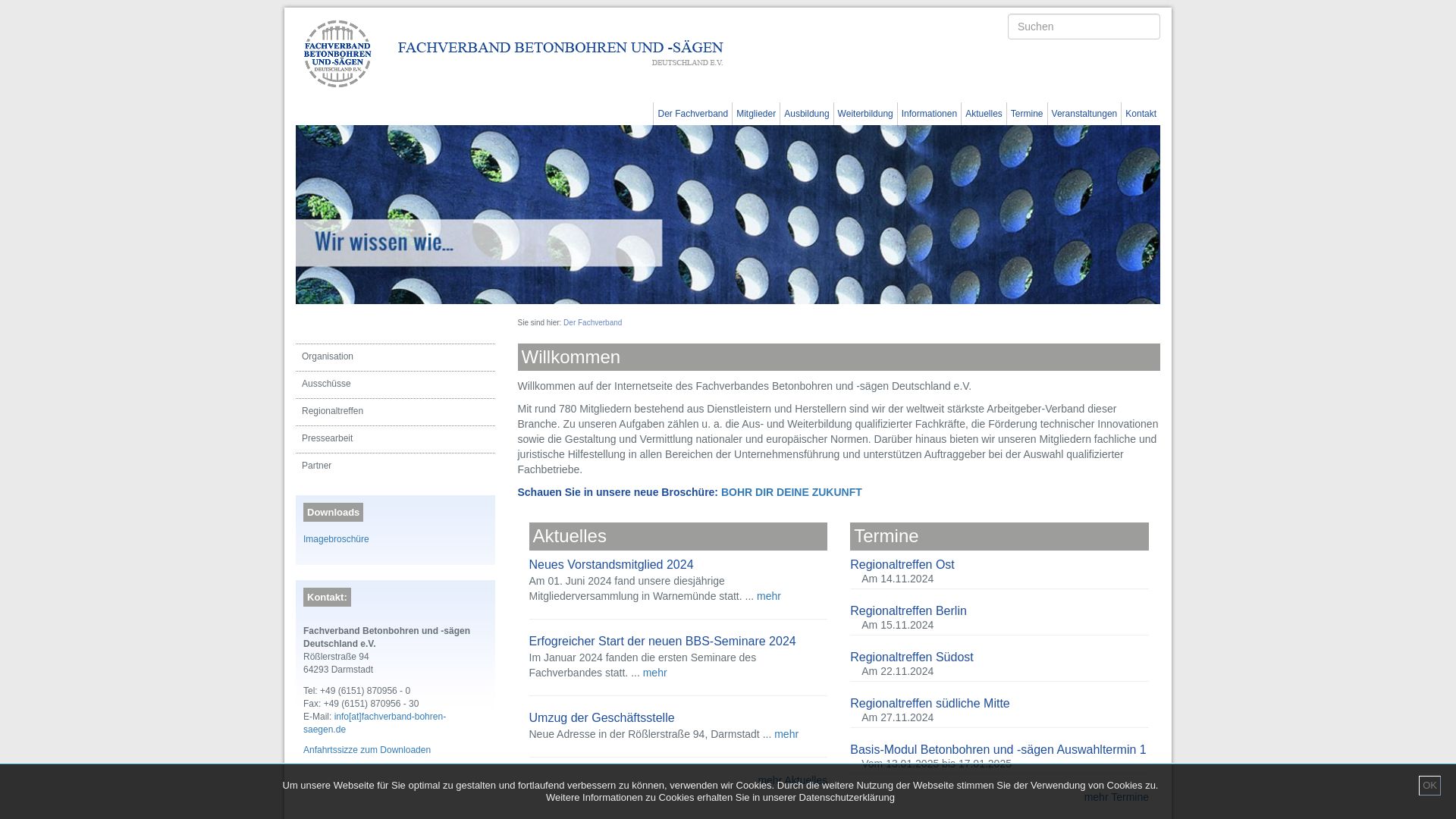Click the Termine section heading
The image size is (1456, 819).
coord(999,536)
